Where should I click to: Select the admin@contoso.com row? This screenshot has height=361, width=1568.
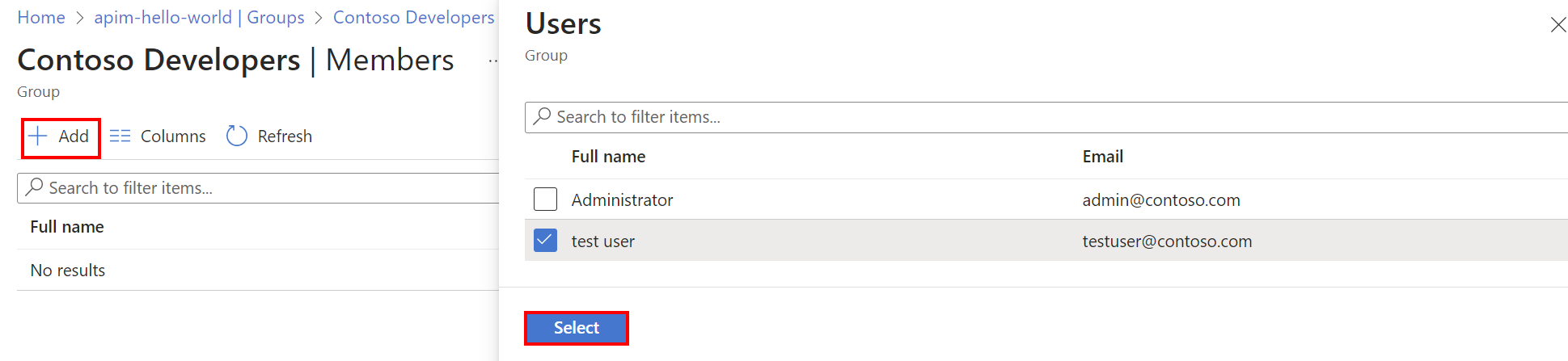1160,199
